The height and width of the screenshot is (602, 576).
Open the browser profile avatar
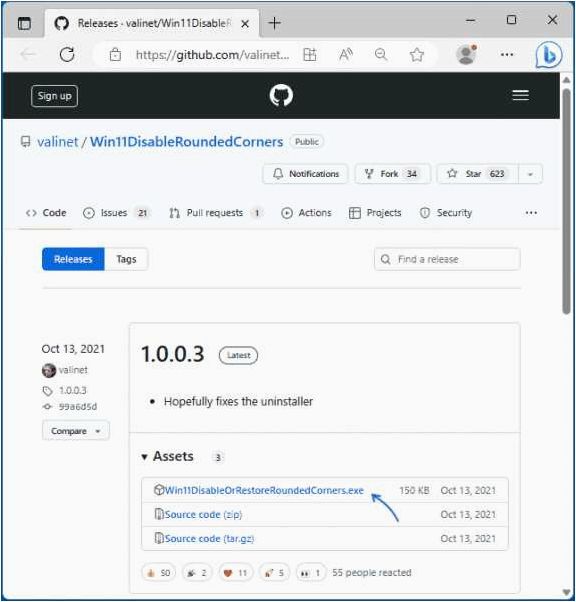(x=466, y=55)
